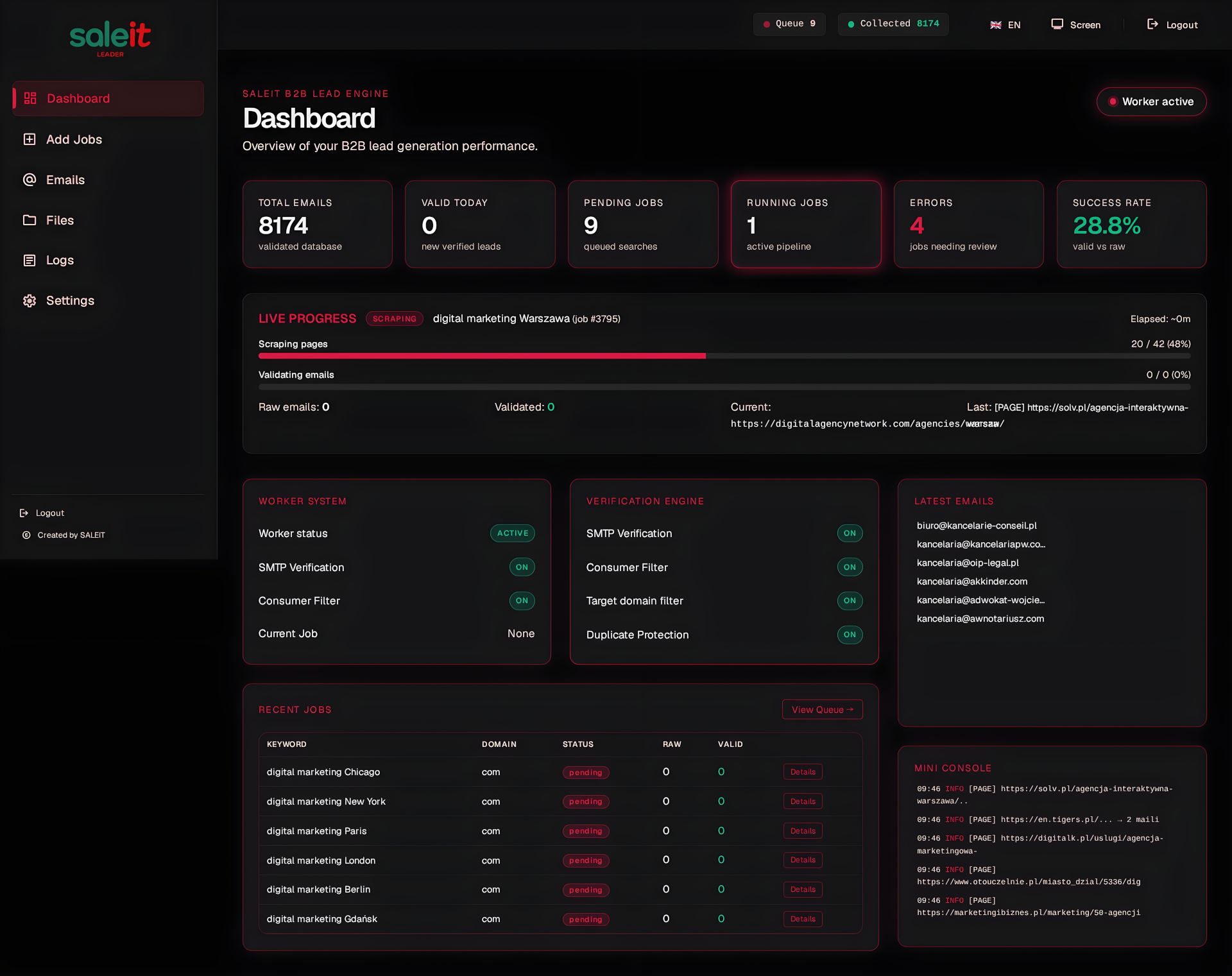Open the Emails section
1232x976 pixels.
108,180
